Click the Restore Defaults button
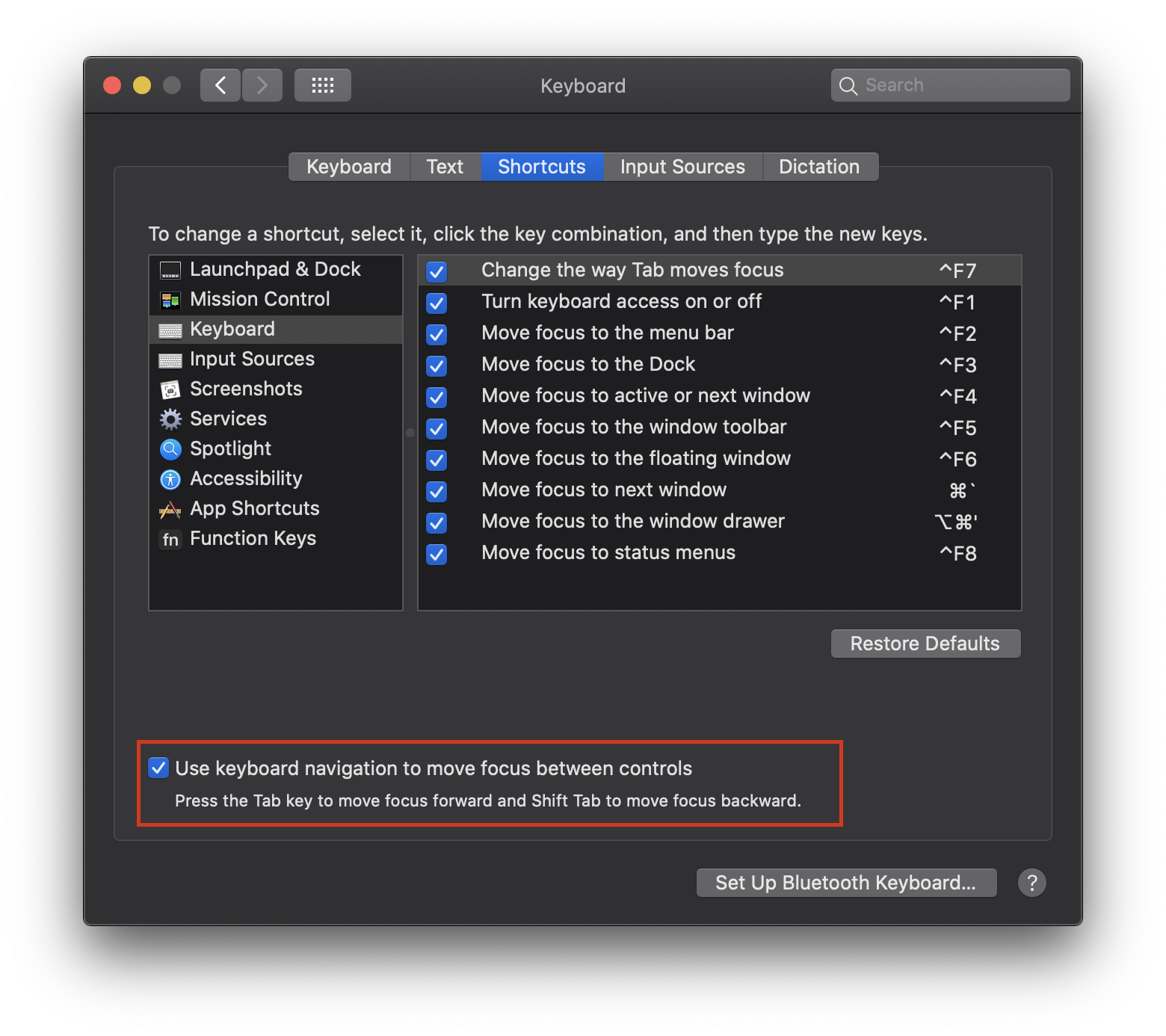Screen dimensions: 1166x1036 click(925, 643)
